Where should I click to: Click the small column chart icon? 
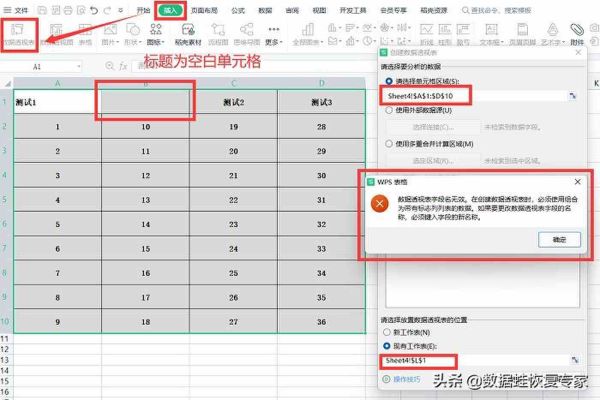331,28
